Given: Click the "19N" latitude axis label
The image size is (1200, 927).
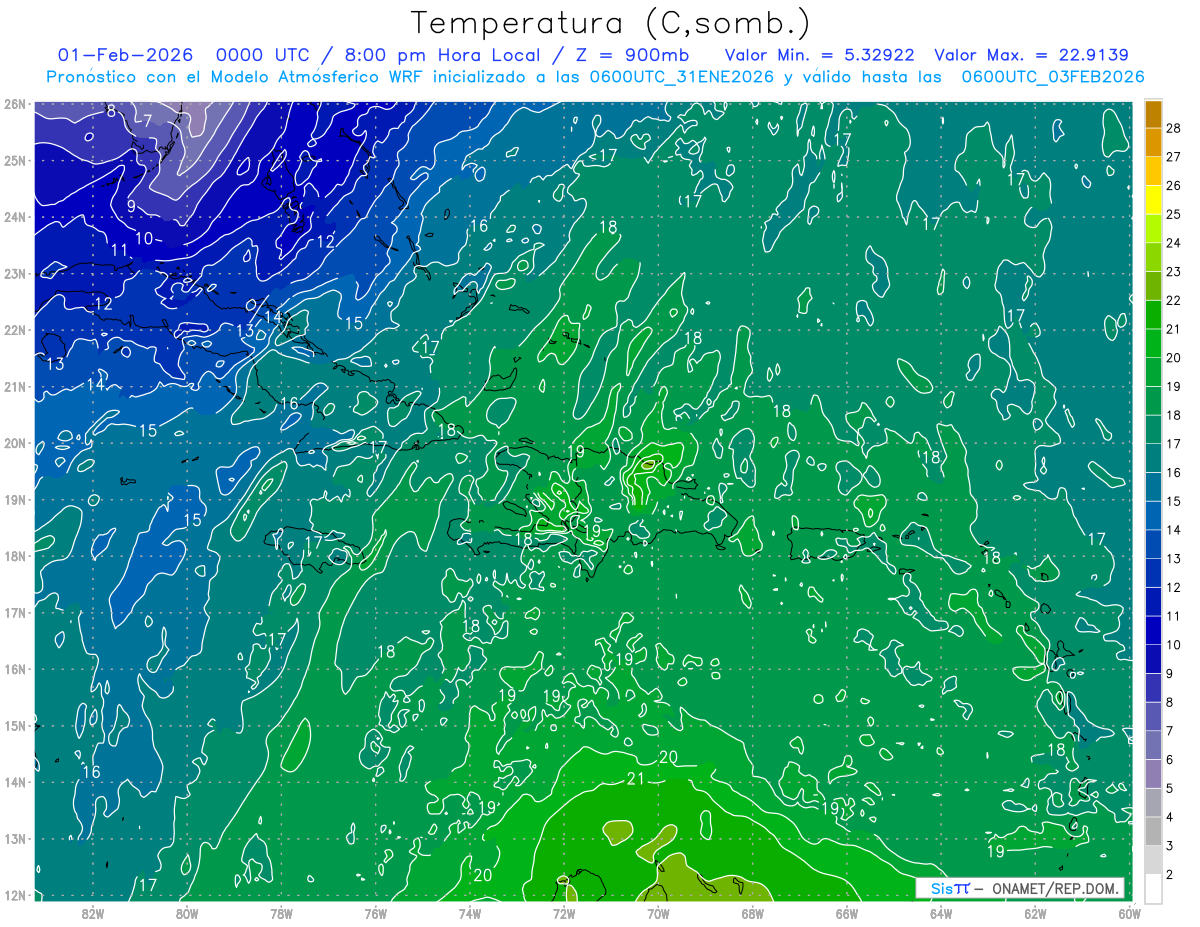Looking at the screenshot, I should pos(15,499).
